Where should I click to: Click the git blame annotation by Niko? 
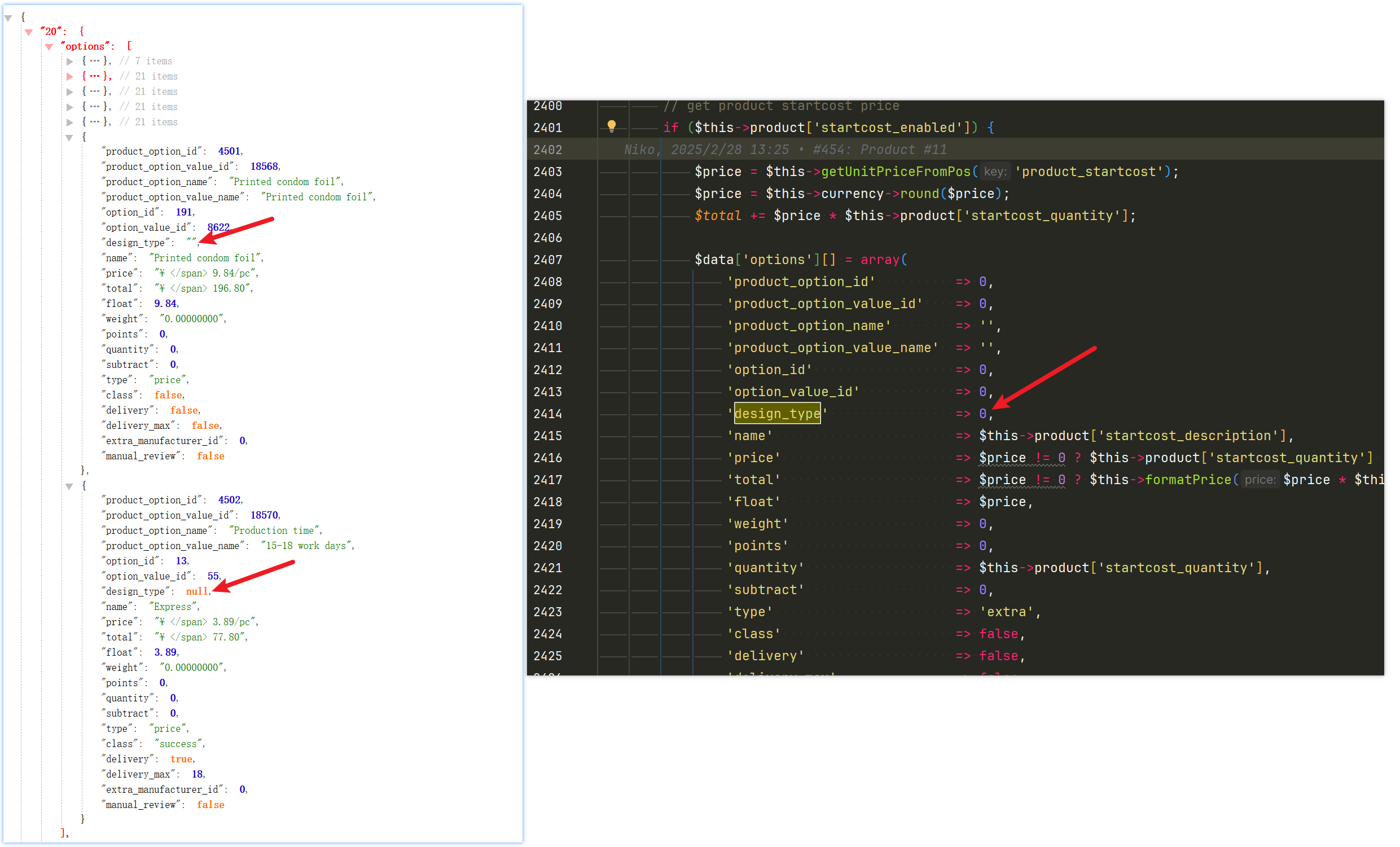point(785,150)
